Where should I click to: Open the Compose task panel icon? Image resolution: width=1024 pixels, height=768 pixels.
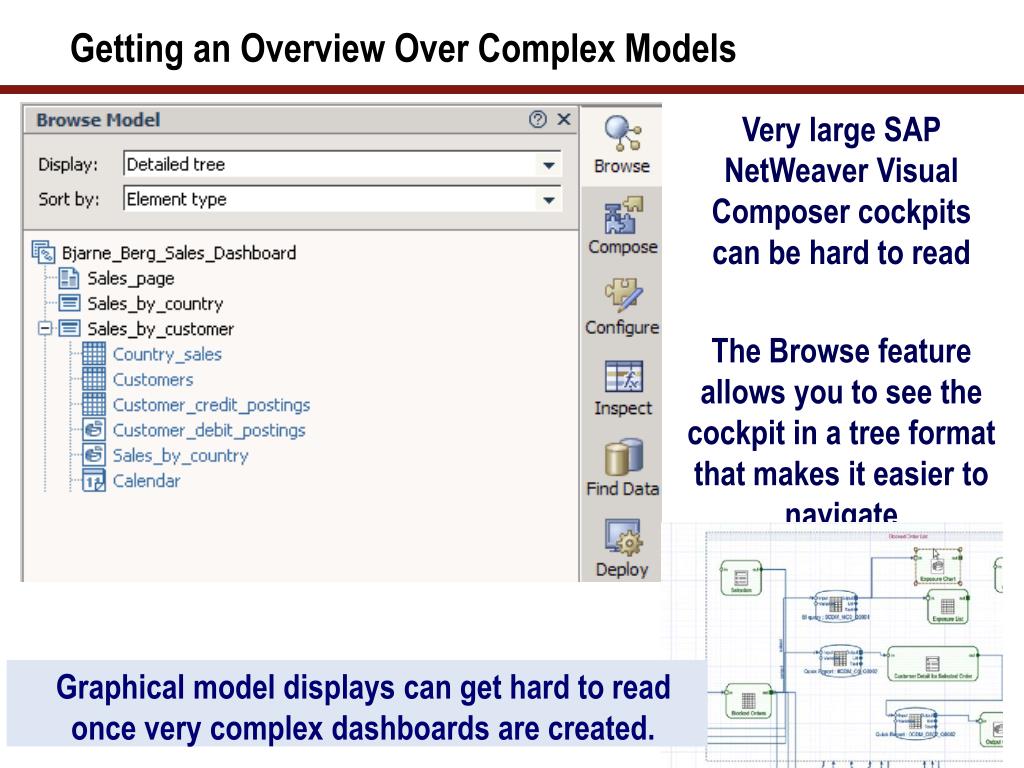pyautogui.click(x=622, y=215)
